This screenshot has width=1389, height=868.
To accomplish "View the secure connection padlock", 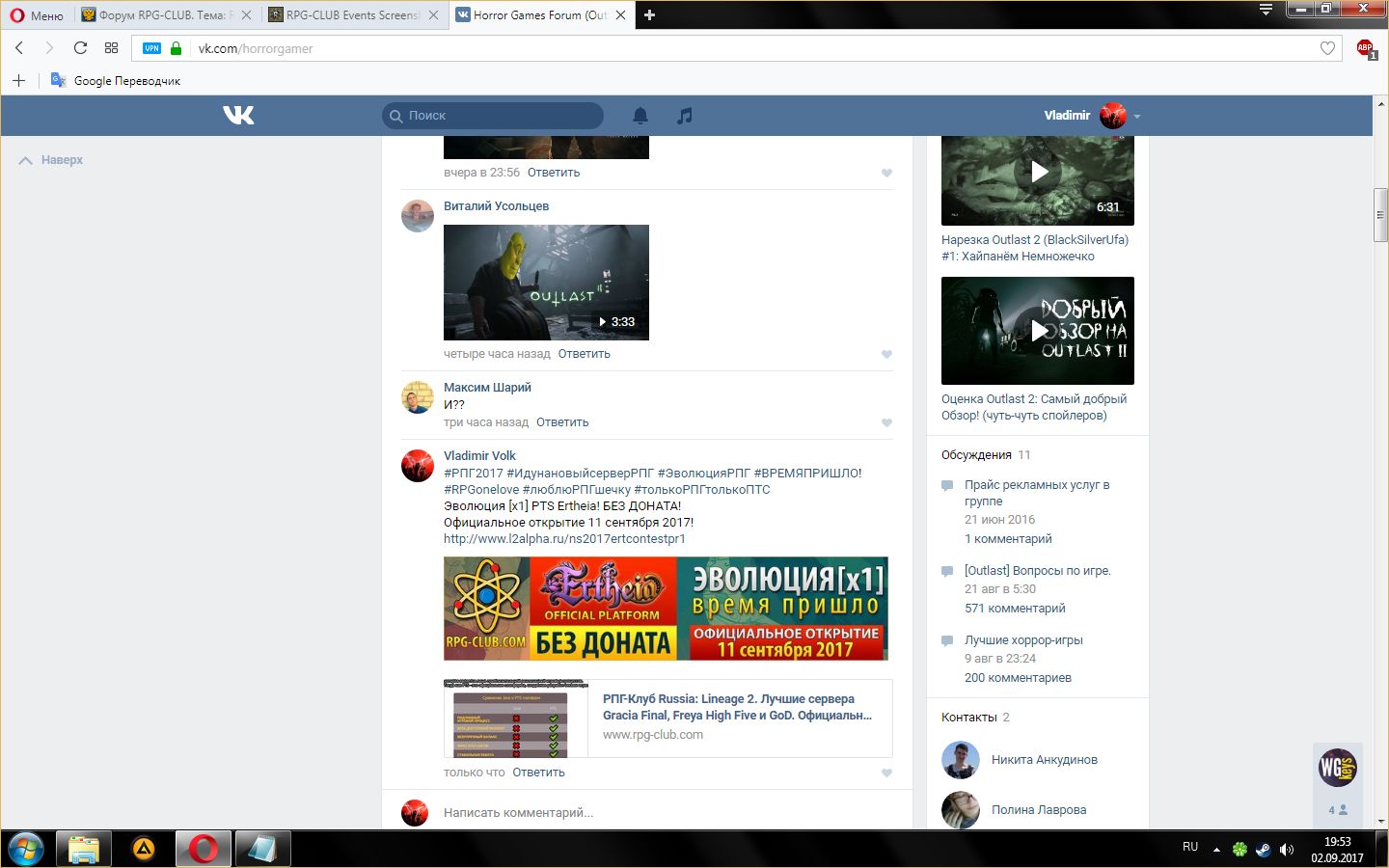I will tap(176, 48).
